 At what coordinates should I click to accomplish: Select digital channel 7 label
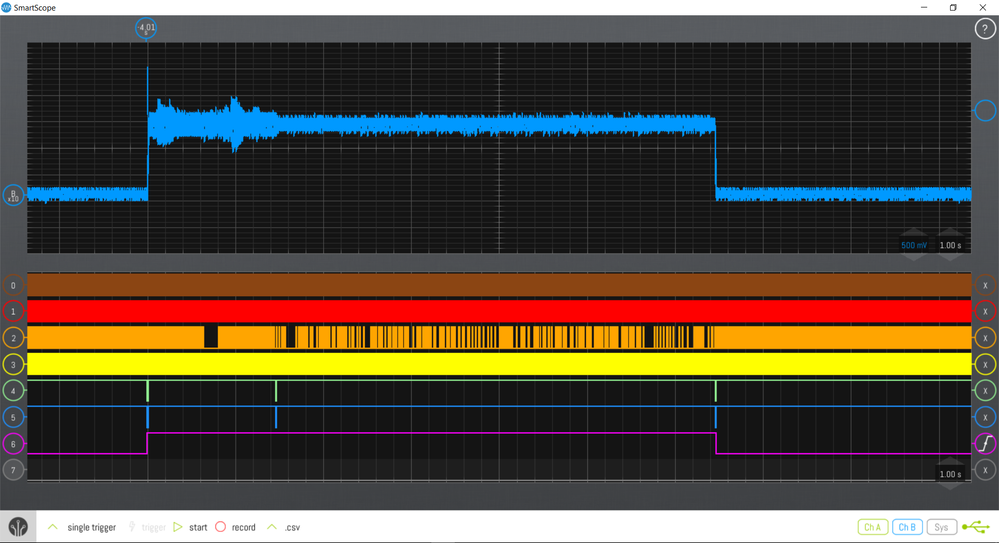coord(13,470)
